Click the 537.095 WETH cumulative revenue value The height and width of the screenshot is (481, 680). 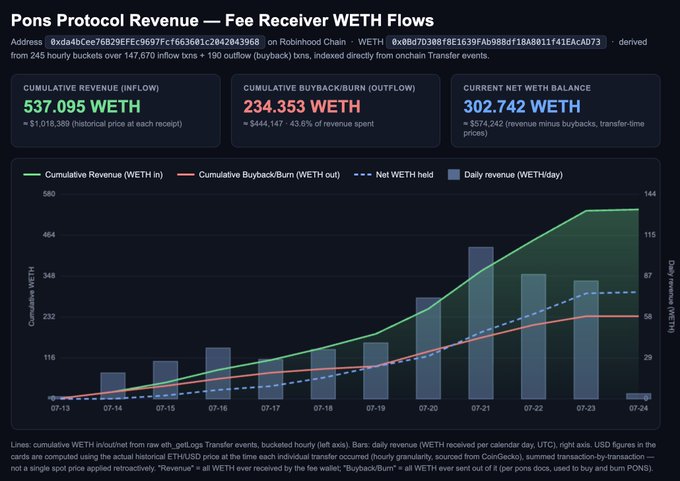(82, 107)
